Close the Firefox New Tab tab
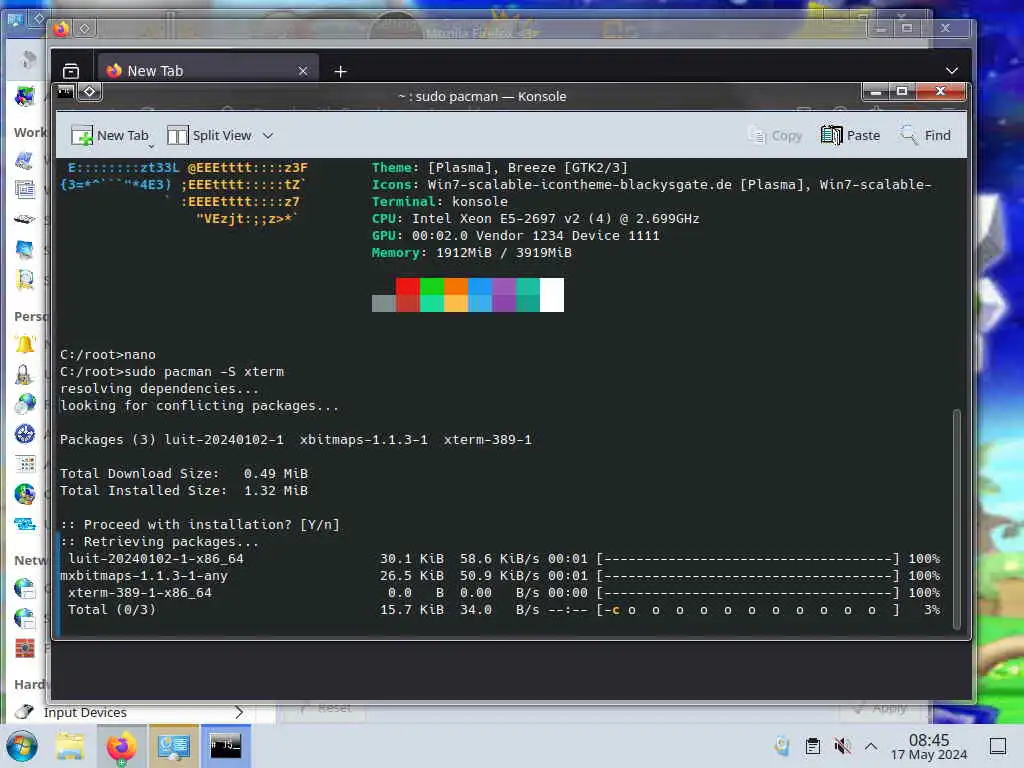This screenshot has height=768, width=1024. pos(303,71)
